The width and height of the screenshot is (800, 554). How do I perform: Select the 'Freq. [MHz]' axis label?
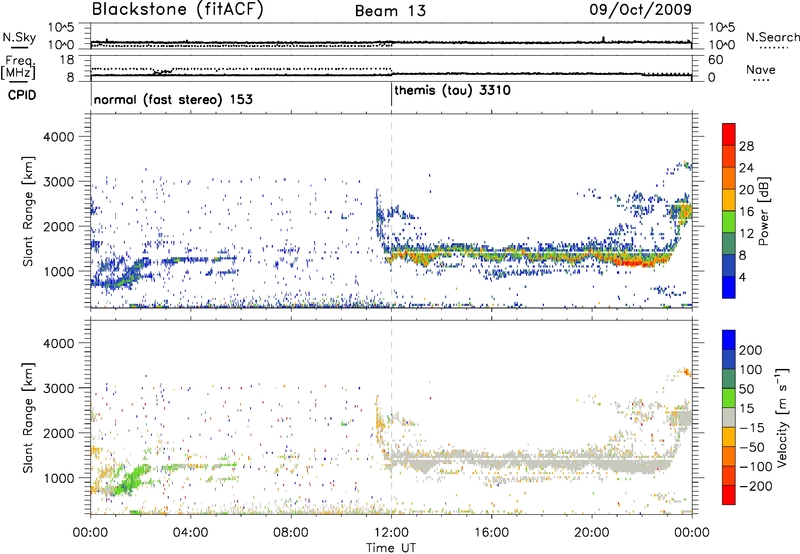tap(18, 67)
